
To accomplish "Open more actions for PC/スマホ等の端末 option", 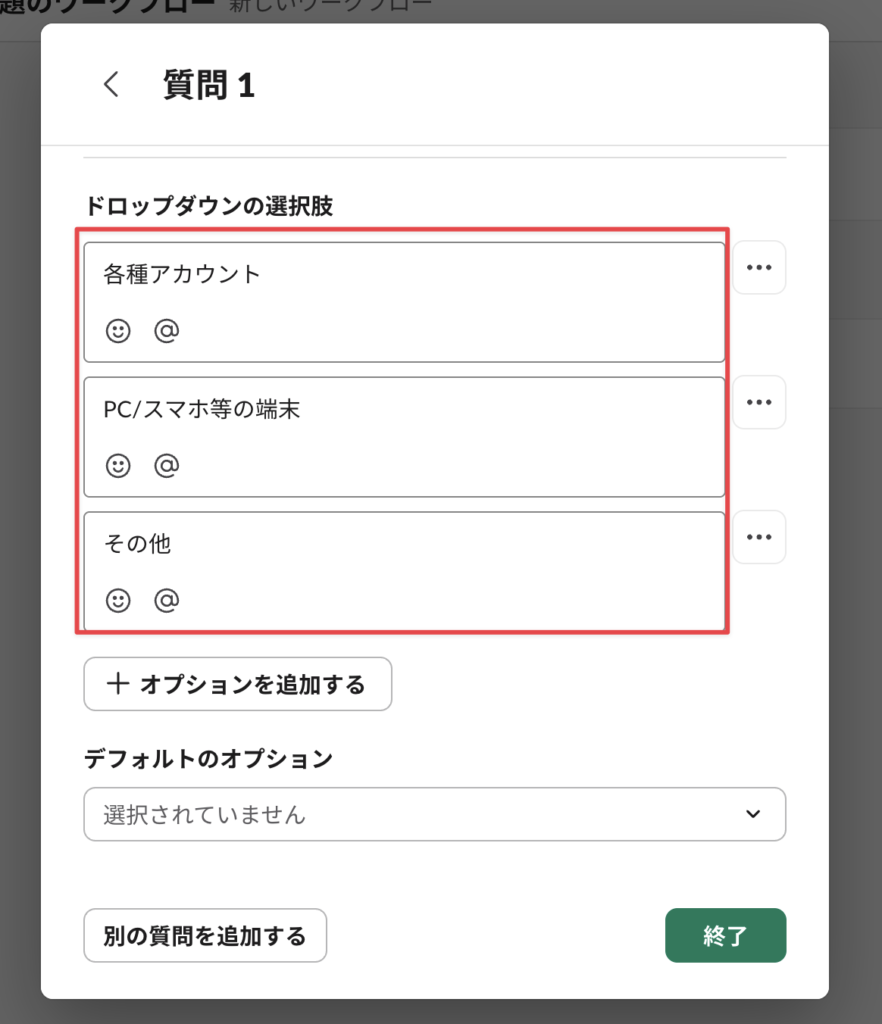I will pos(759,402).
